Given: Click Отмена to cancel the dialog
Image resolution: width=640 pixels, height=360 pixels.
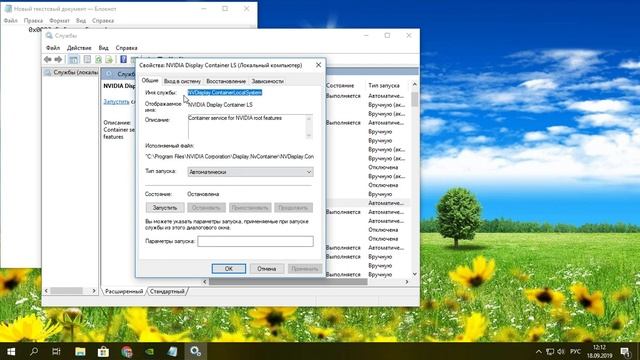Looking at the screenshot, I should (267, 269).
